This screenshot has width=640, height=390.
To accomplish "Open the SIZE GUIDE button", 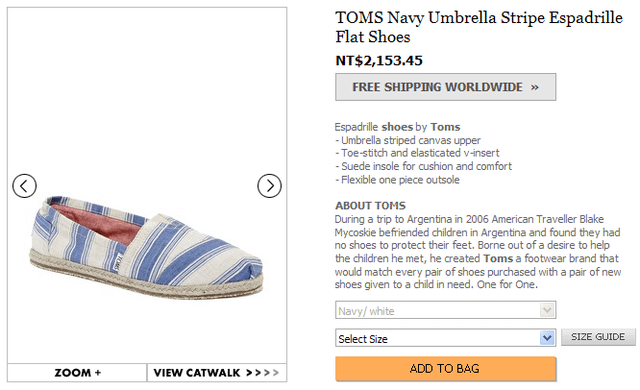I will [598, 337].
